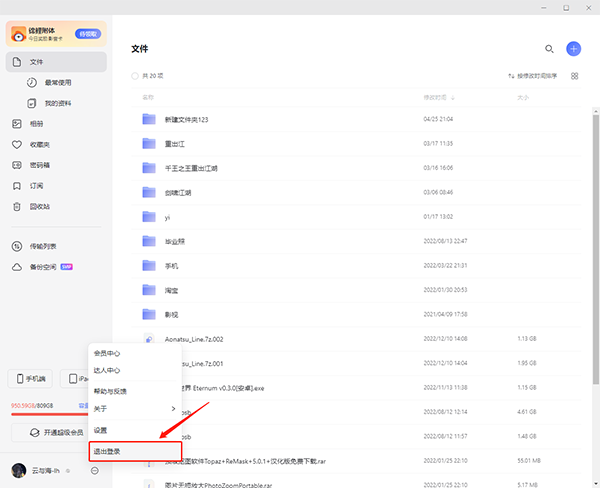Toggle the circular more-menu button beside username

(x=95, y=470)
